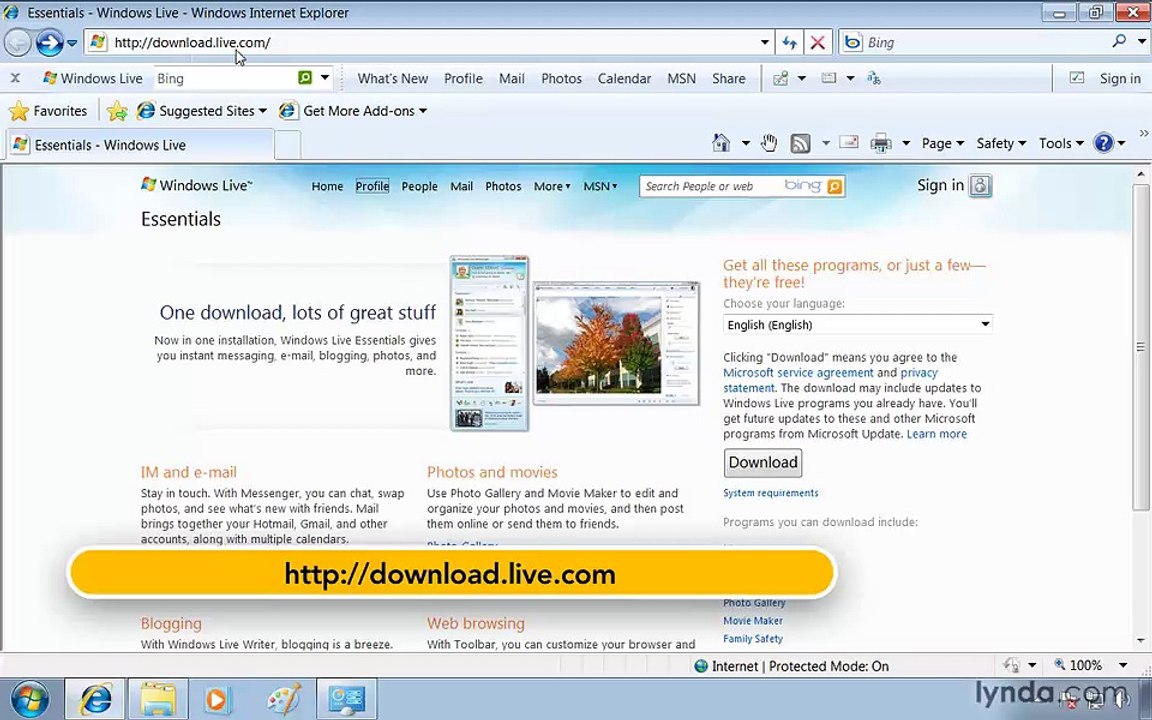Open a new blank tab
The width and height of the screenshot is (1152, 720).
point(288,145)
